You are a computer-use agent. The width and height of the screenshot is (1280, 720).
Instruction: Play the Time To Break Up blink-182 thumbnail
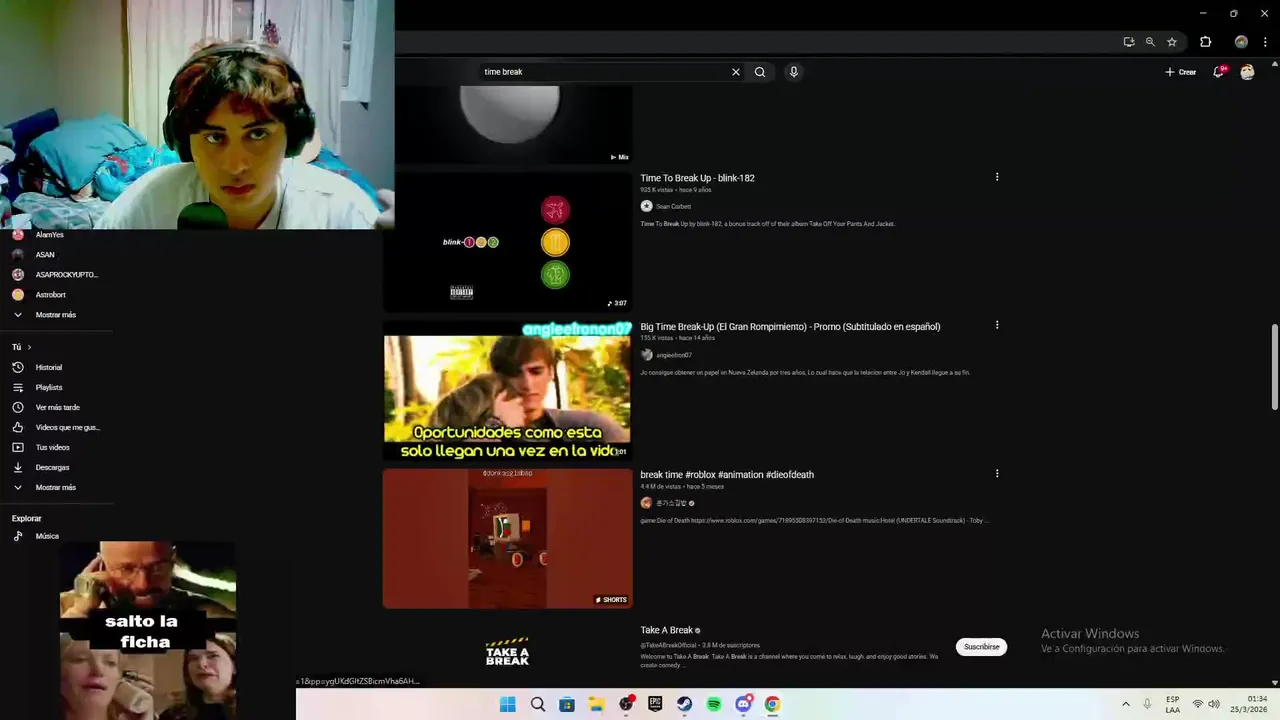(x=508, y=242)
